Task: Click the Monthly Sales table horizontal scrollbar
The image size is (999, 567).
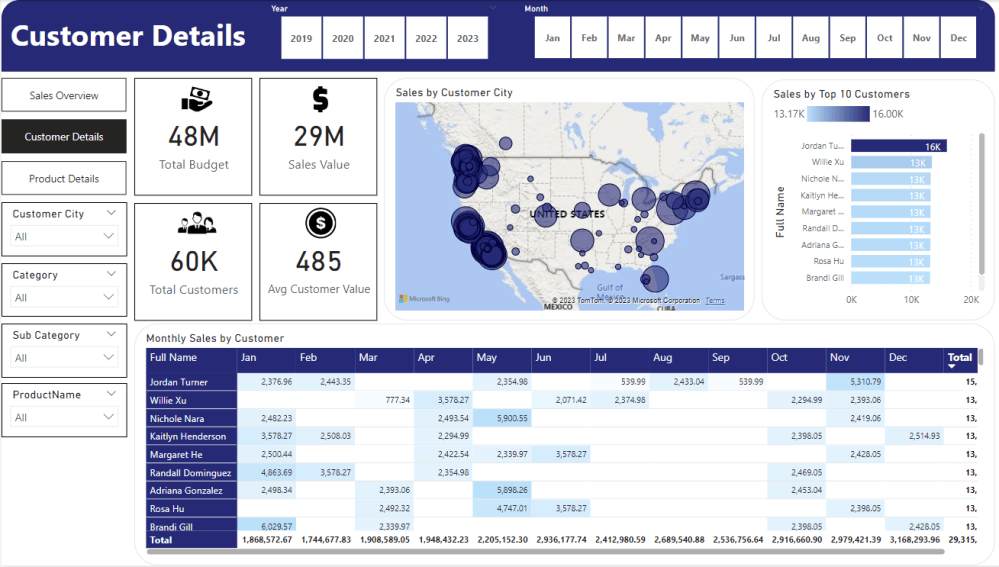Action: coord(545,552)
